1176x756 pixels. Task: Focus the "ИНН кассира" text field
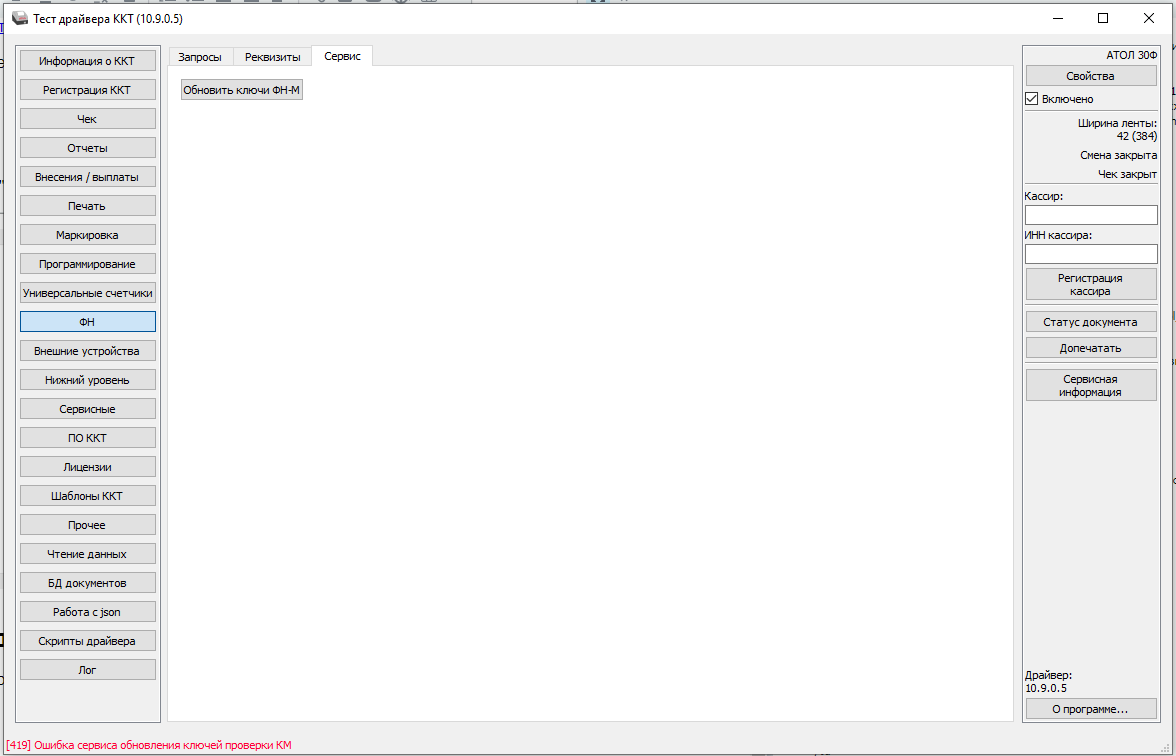(x=1090, y=254)
